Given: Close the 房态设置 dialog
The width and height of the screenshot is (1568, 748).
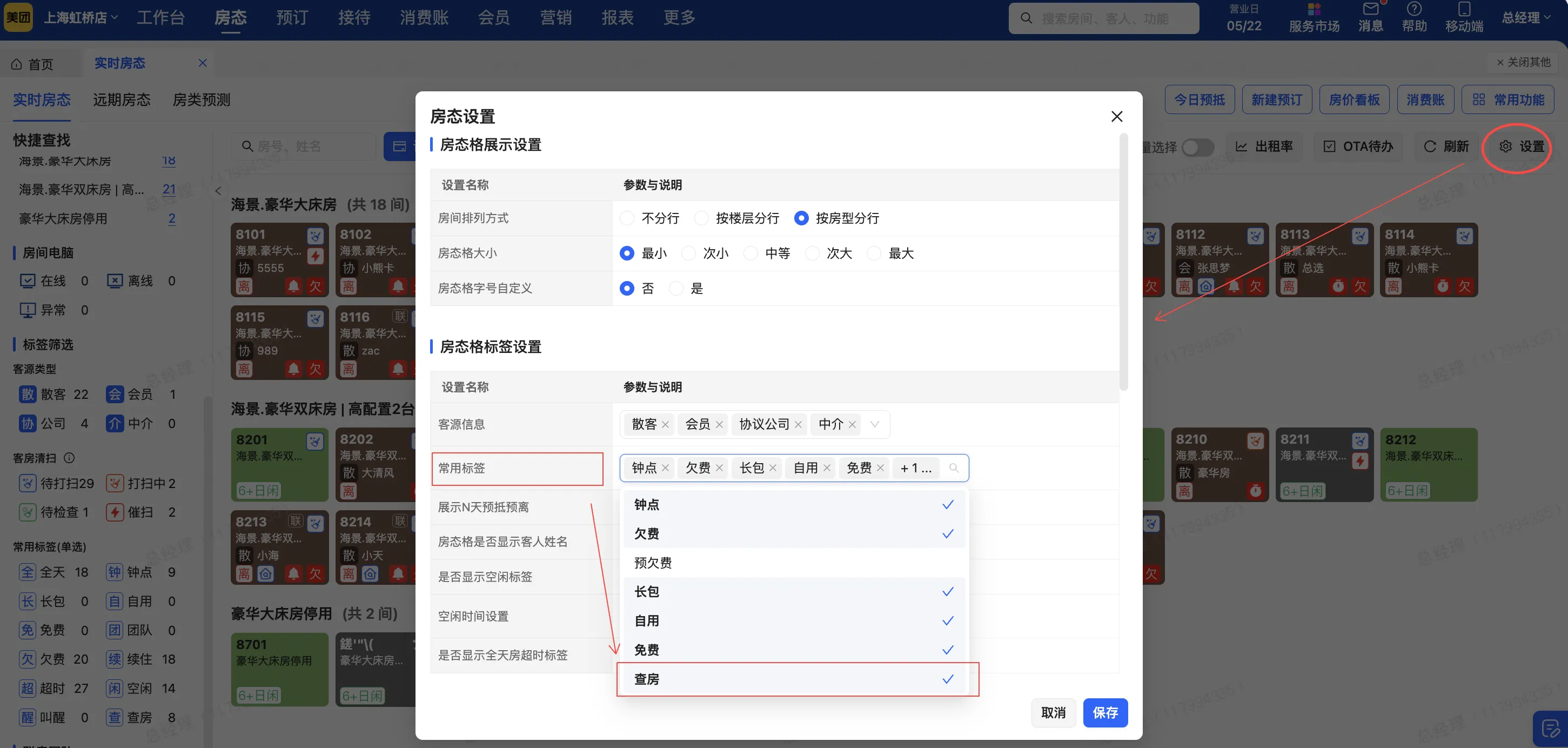Looking at the screenshot, I should pyautogui.click(x=1116, y=116).
